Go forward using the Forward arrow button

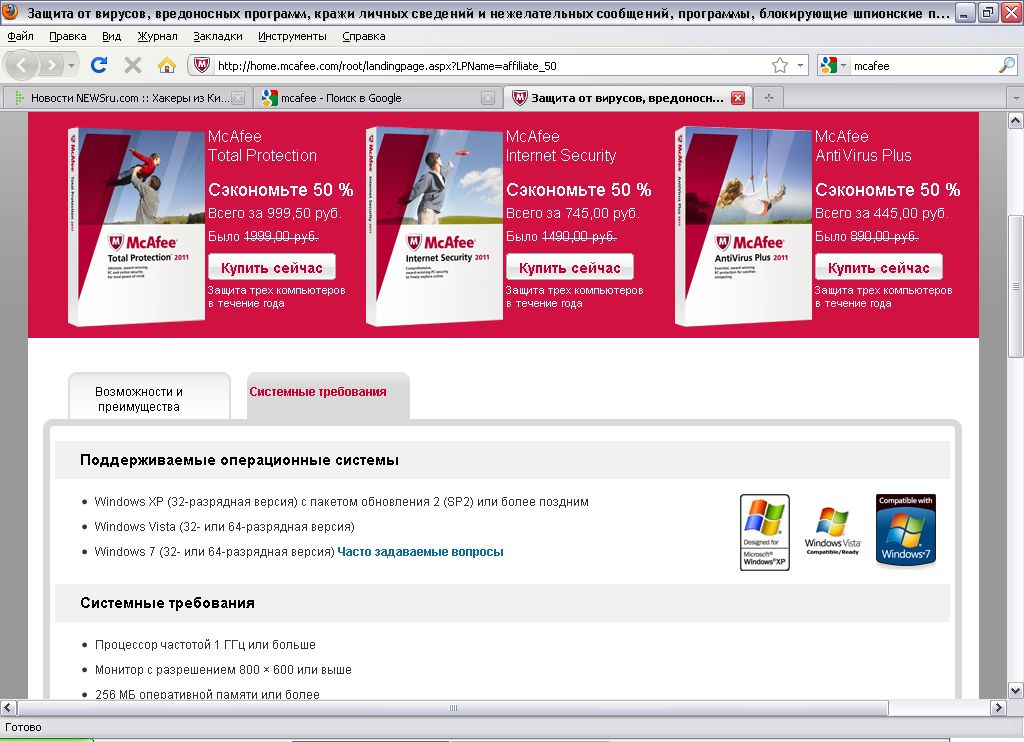51,65
